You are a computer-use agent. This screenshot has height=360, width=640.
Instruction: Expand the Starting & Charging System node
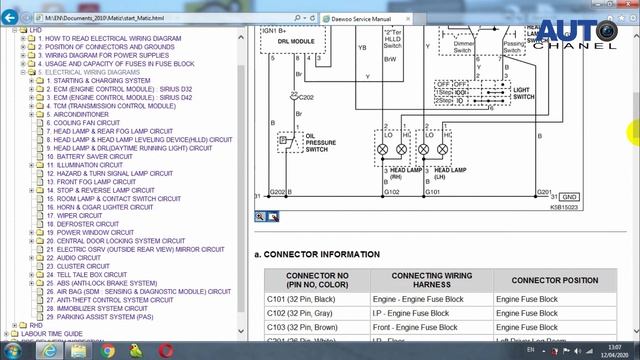click(x=31, y=81)
